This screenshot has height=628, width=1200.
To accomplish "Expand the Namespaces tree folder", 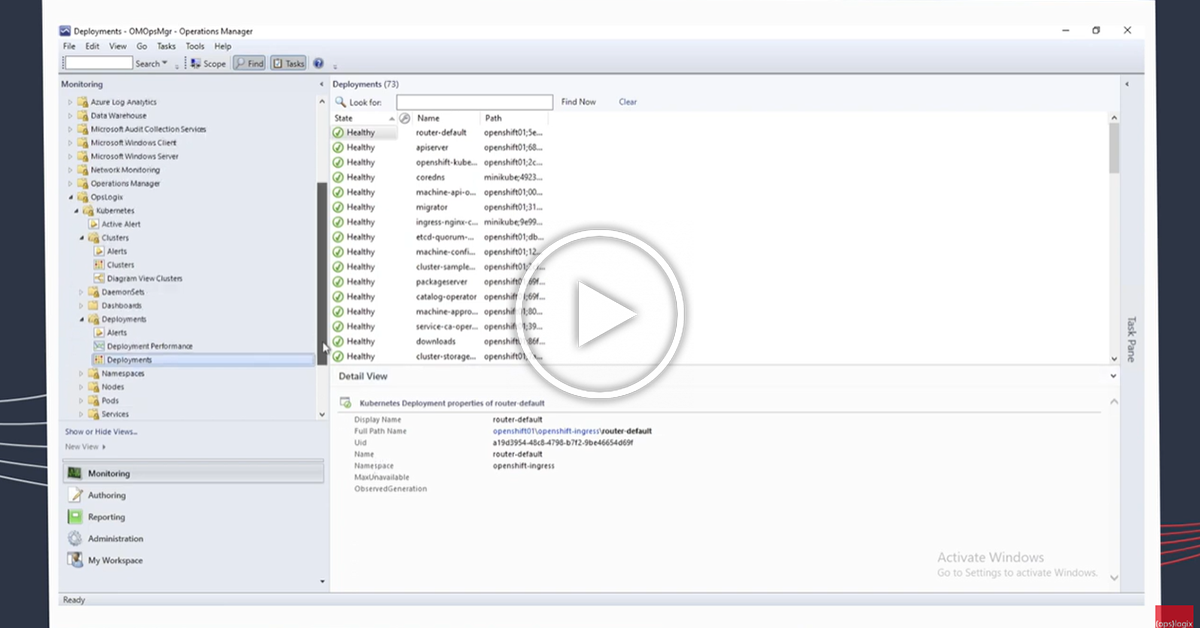I will coord(81,374).
